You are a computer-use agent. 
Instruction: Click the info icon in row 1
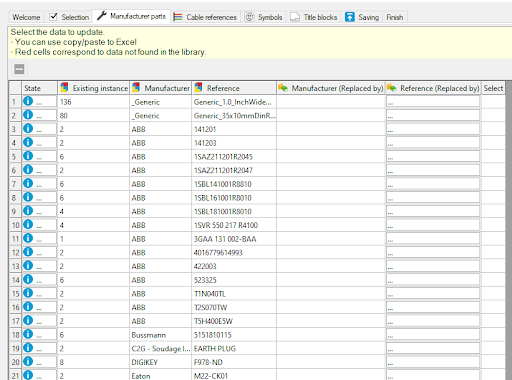click(28, 101)
